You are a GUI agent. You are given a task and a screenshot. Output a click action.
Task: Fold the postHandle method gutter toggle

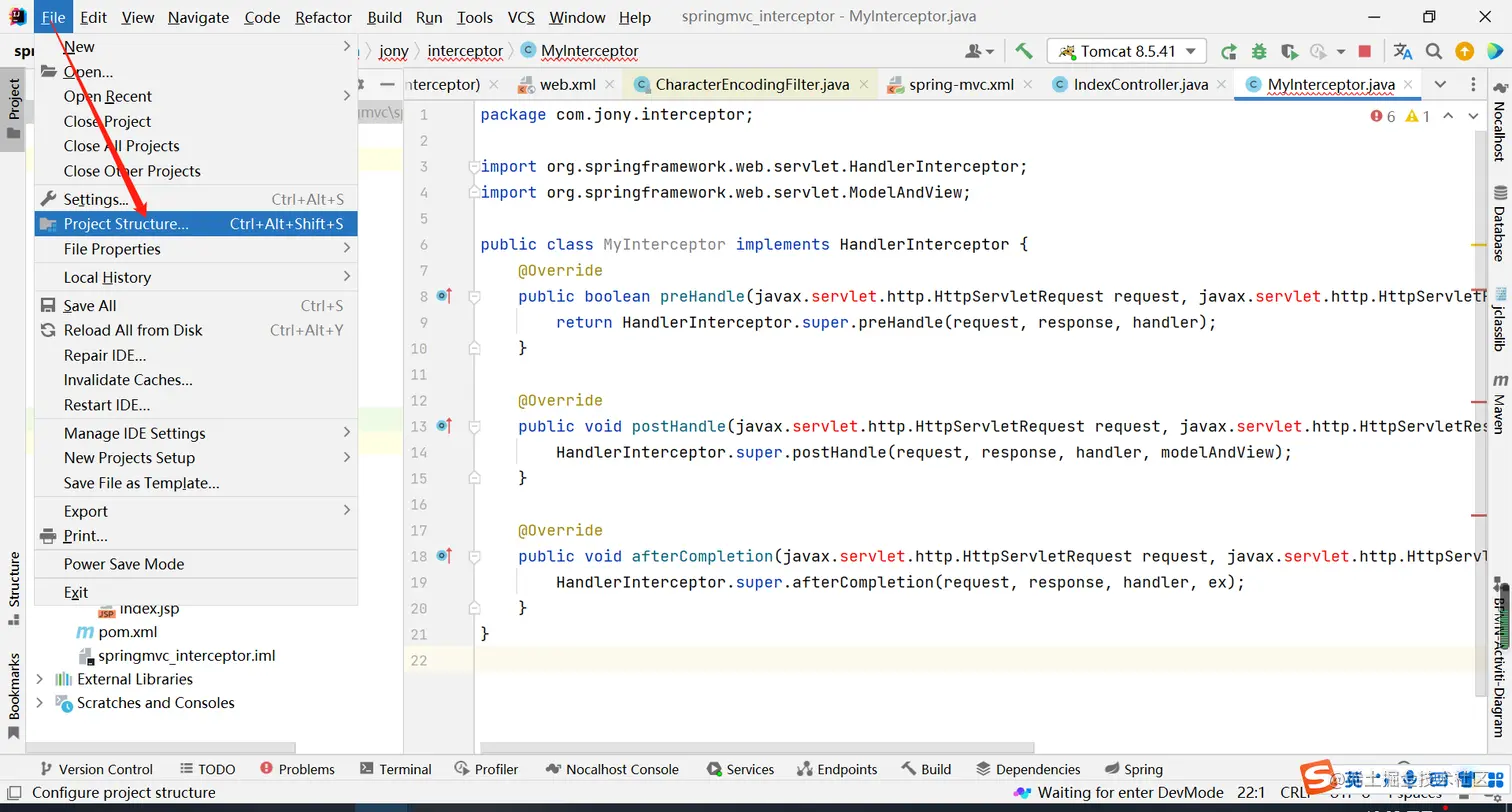tap(475, 426)
